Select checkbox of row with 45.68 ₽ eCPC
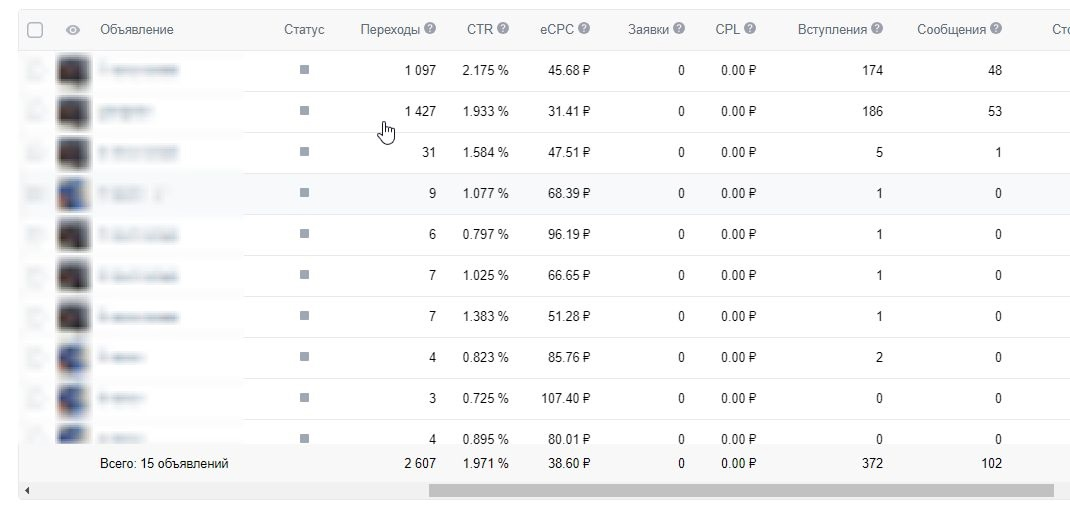The image size is (1070, 526). [x=35, y=70]
